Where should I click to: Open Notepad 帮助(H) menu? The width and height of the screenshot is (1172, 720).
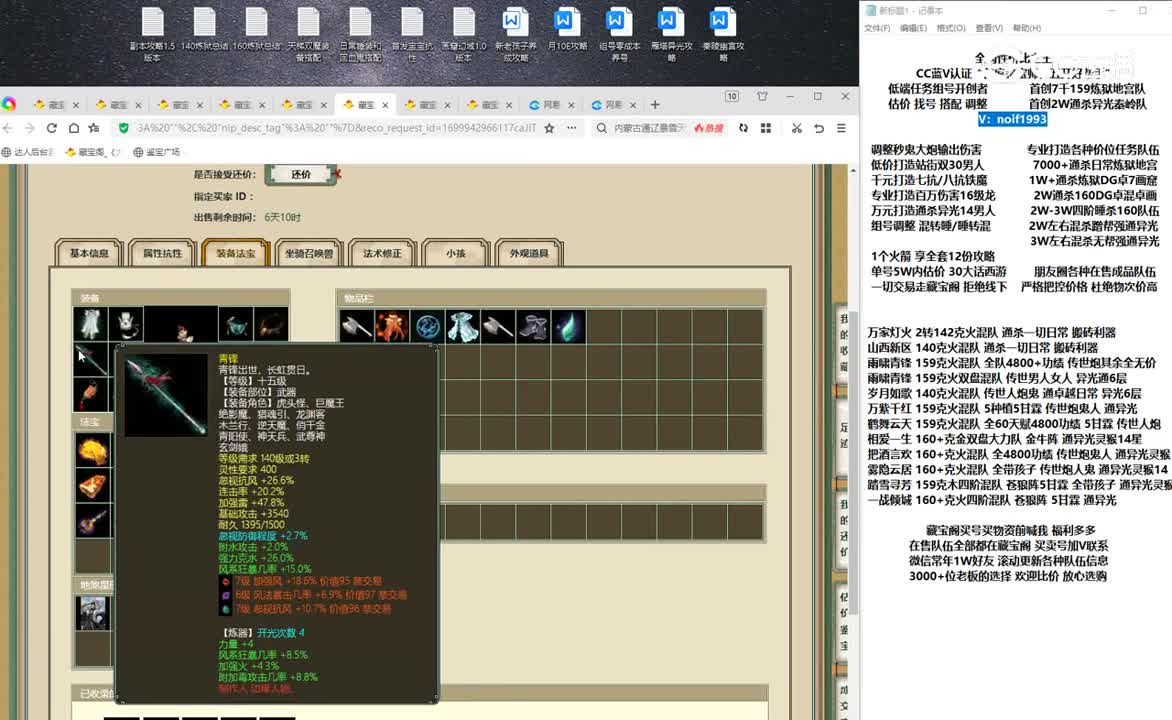pos(1026,28)
